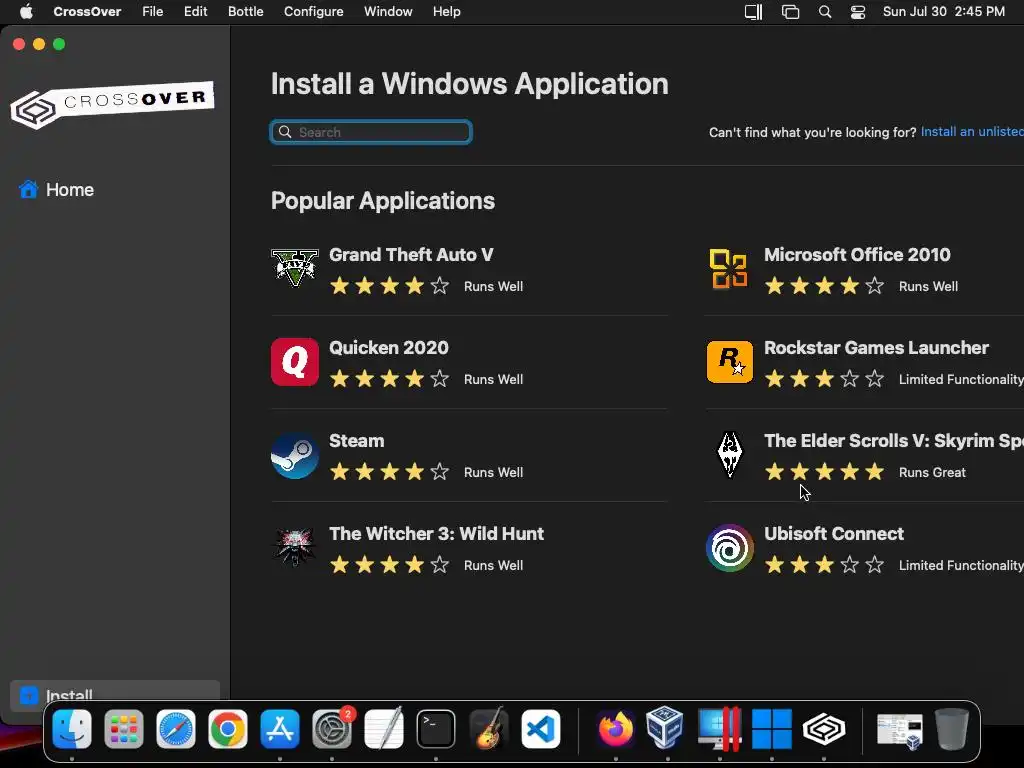Screen dimensions: 1024x768
Task: Click the Skyrim dragon emblem icon
Action: pyautogui.click(x=729, y=455)
